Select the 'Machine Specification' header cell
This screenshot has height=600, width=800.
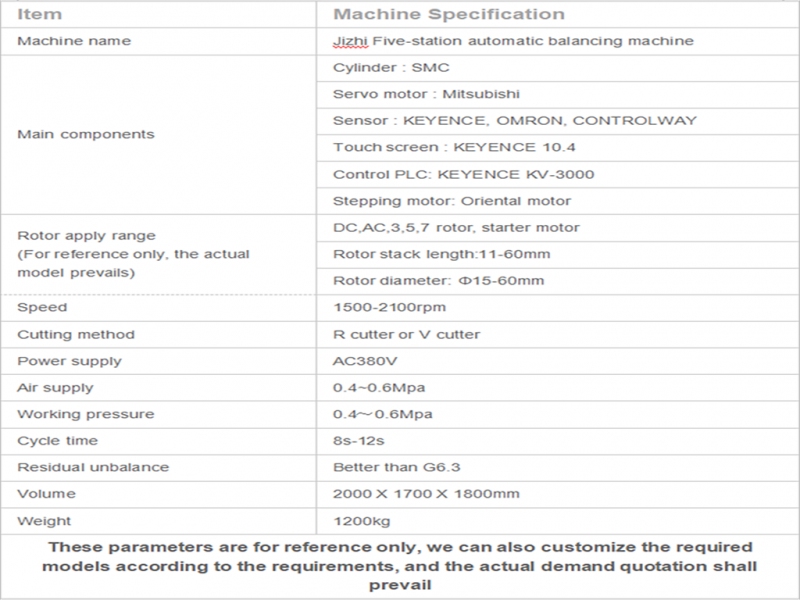point(558,14)
